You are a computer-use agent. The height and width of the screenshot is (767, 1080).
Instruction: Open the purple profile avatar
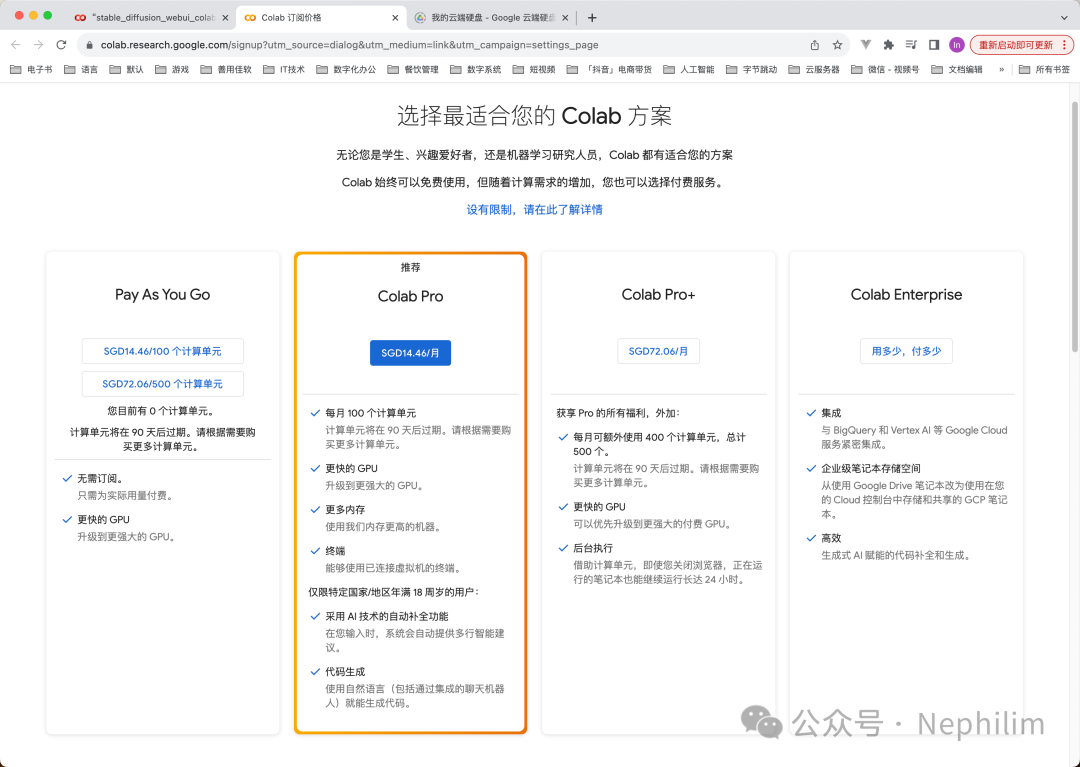point(957,45)
